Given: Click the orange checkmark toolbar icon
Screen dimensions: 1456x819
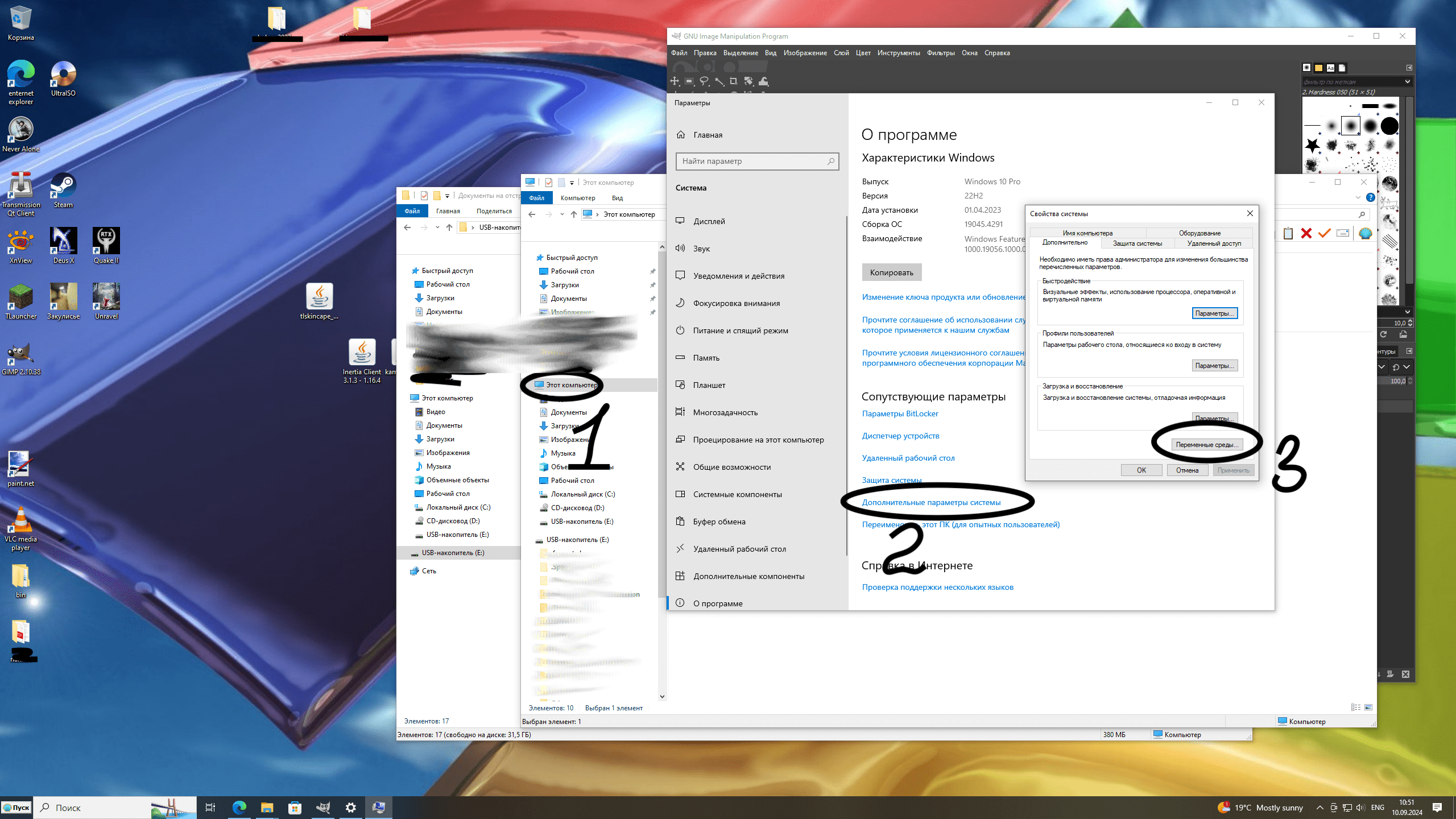Looking at the screenshot, I should pyautogui.click(x=1325, y=233).
